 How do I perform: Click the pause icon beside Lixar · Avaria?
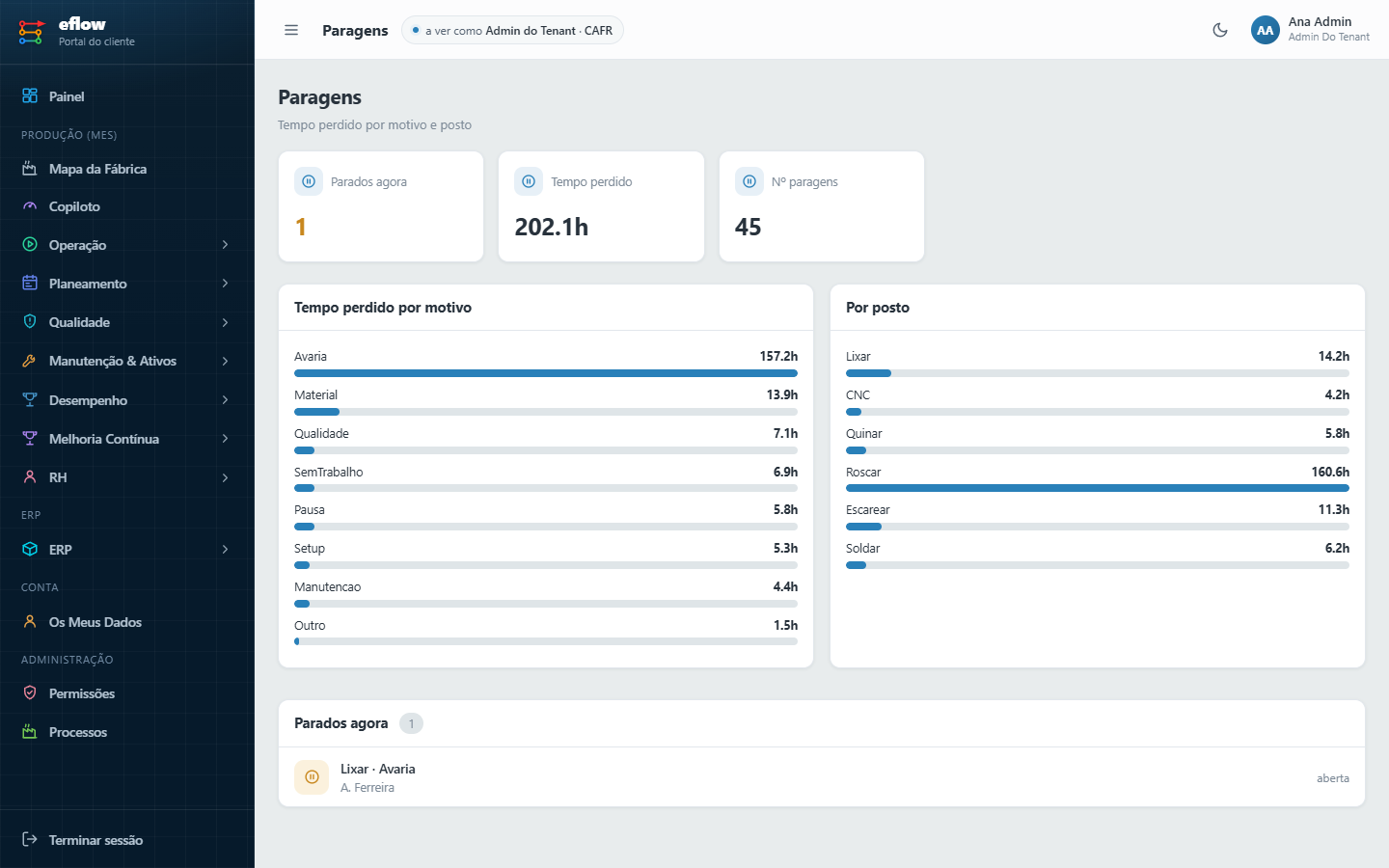[x=312, y=777]
